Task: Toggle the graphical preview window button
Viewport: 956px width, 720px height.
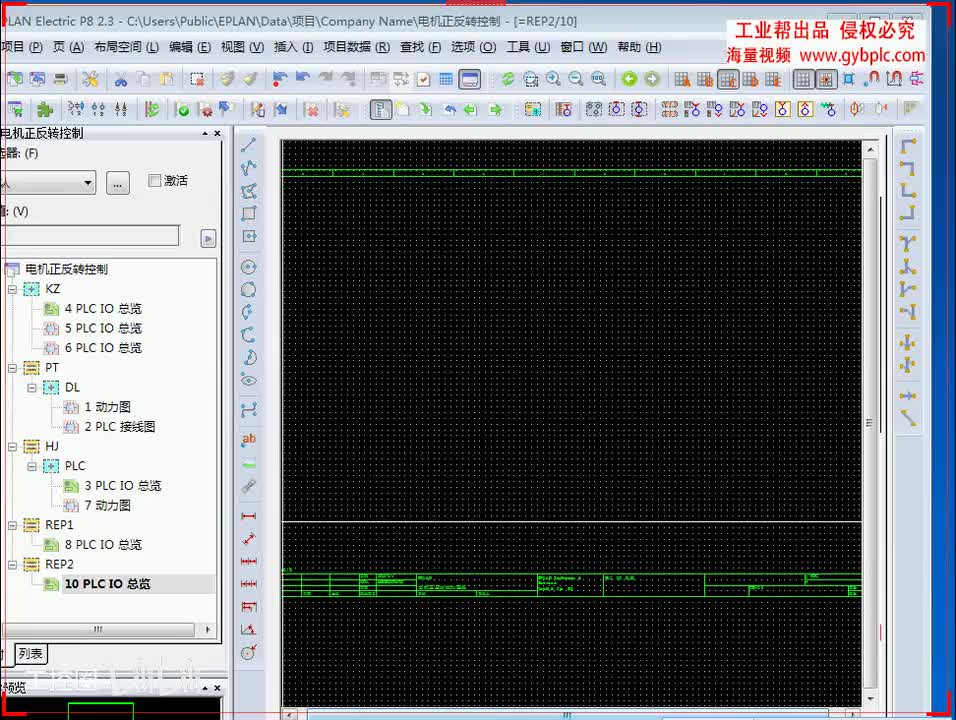Action: 470,79
